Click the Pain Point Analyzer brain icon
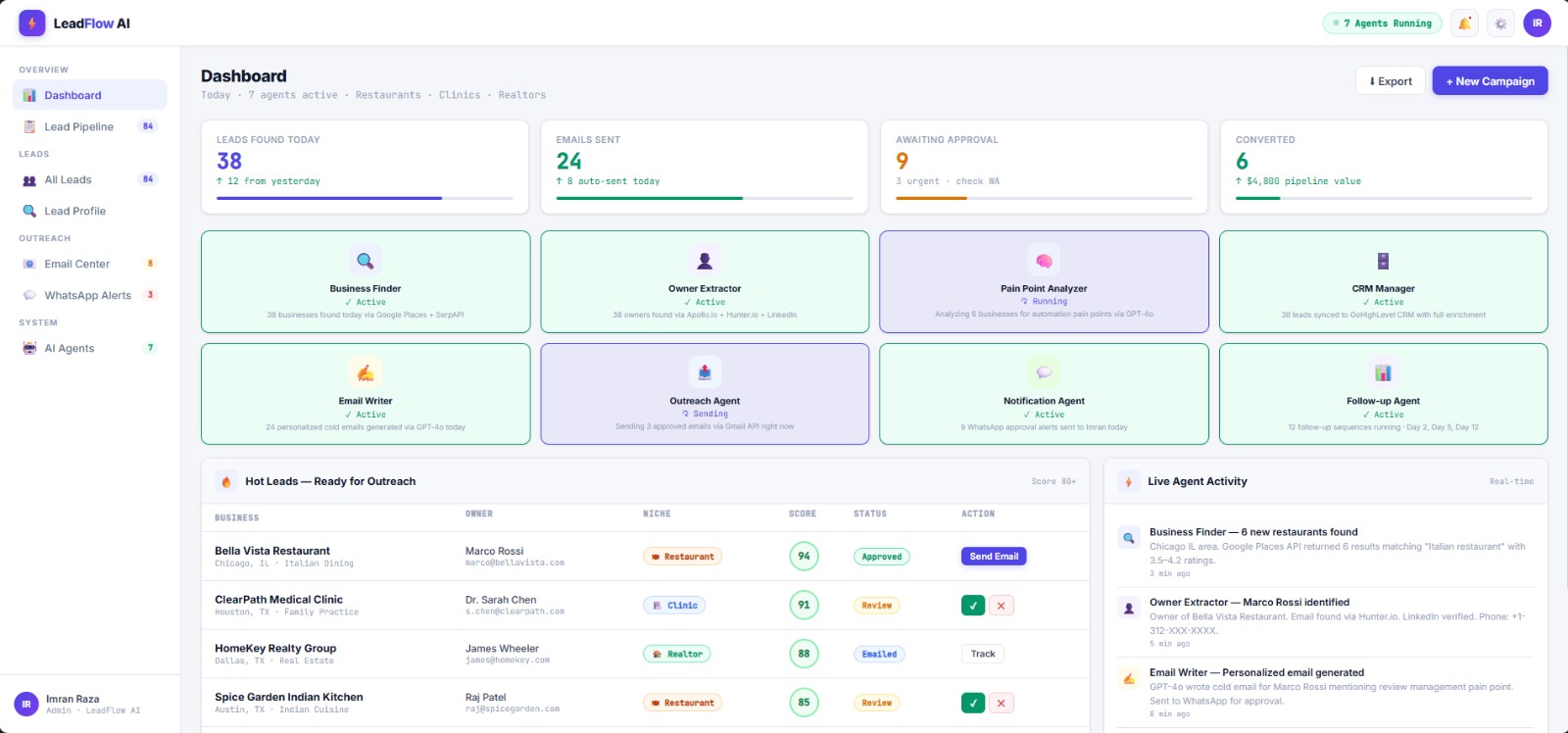This screenshot has width=1568, height=733. [x=1044, y=261]
